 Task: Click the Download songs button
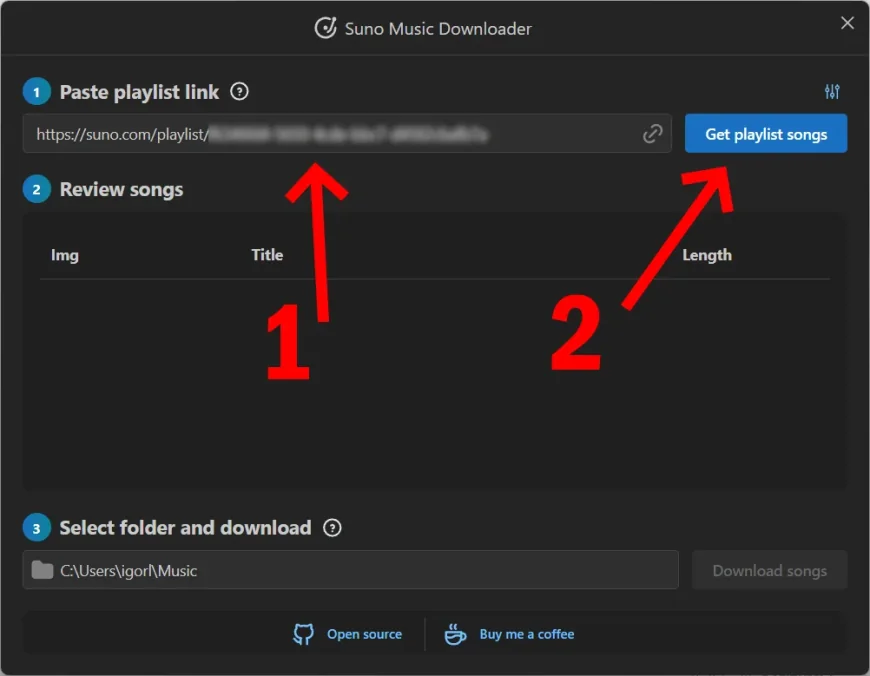click(x=769, y=570)
